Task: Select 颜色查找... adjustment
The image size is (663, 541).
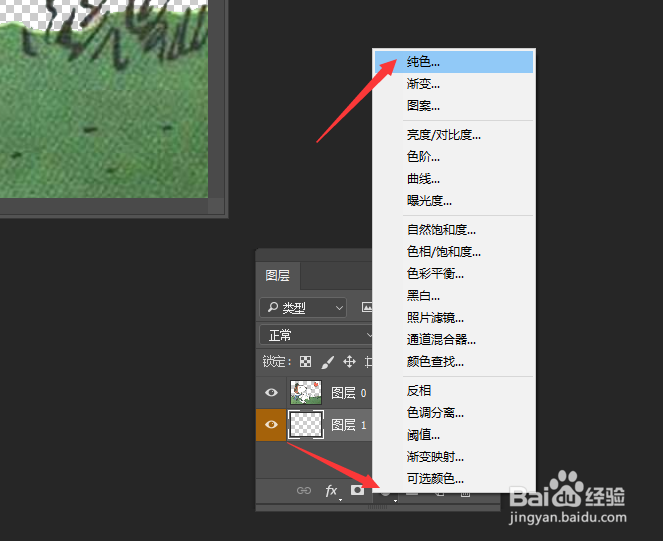Action: pyautogui.click(x=454, y=362)
